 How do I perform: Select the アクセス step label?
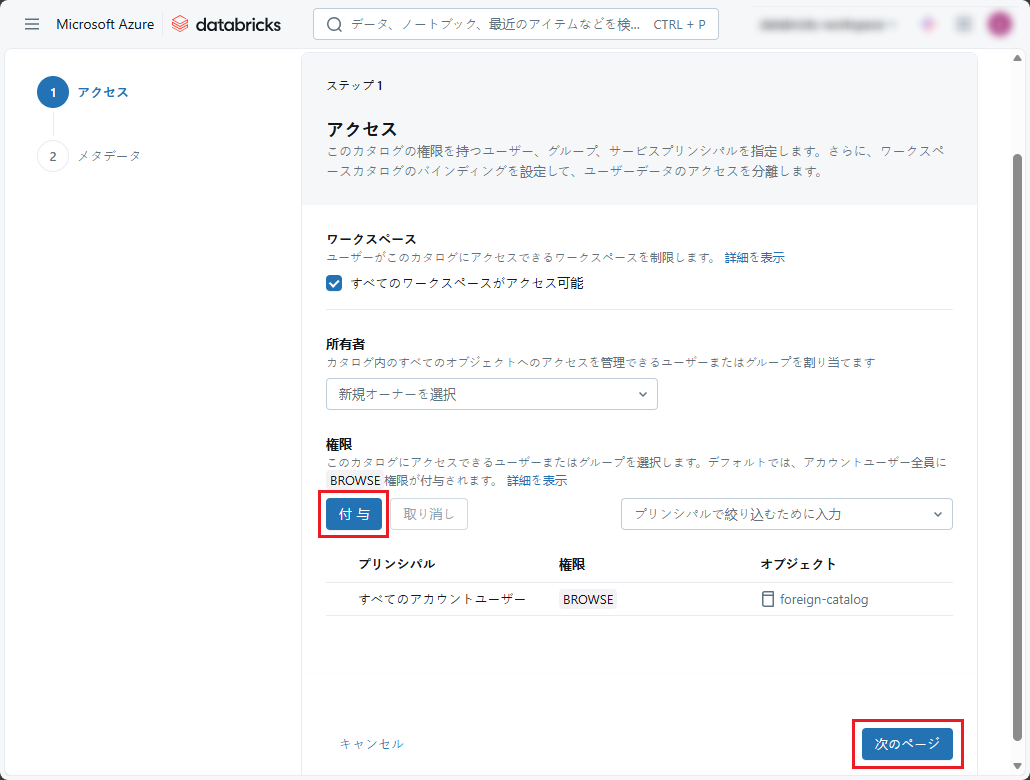pos(103,92)
